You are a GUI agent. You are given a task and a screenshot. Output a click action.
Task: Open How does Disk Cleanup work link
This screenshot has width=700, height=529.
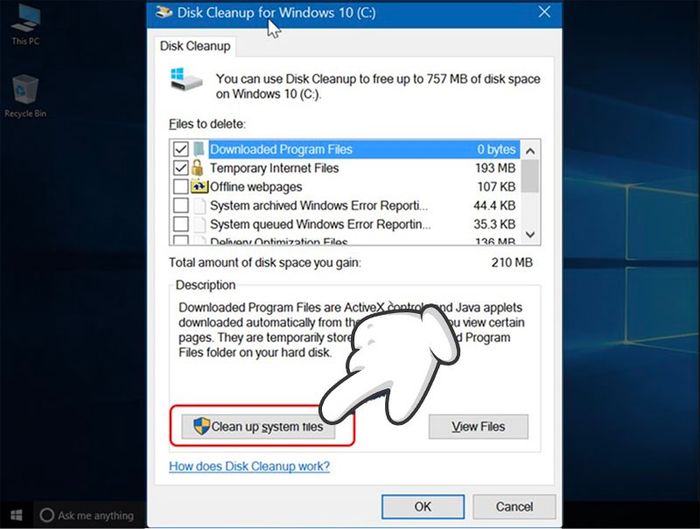click(249, 466)
